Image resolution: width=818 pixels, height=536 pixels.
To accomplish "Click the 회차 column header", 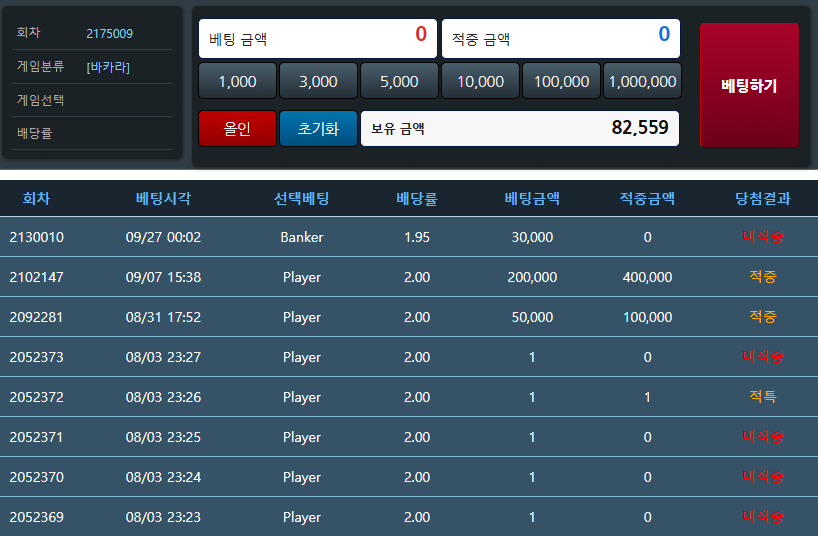I will point(36,198).
